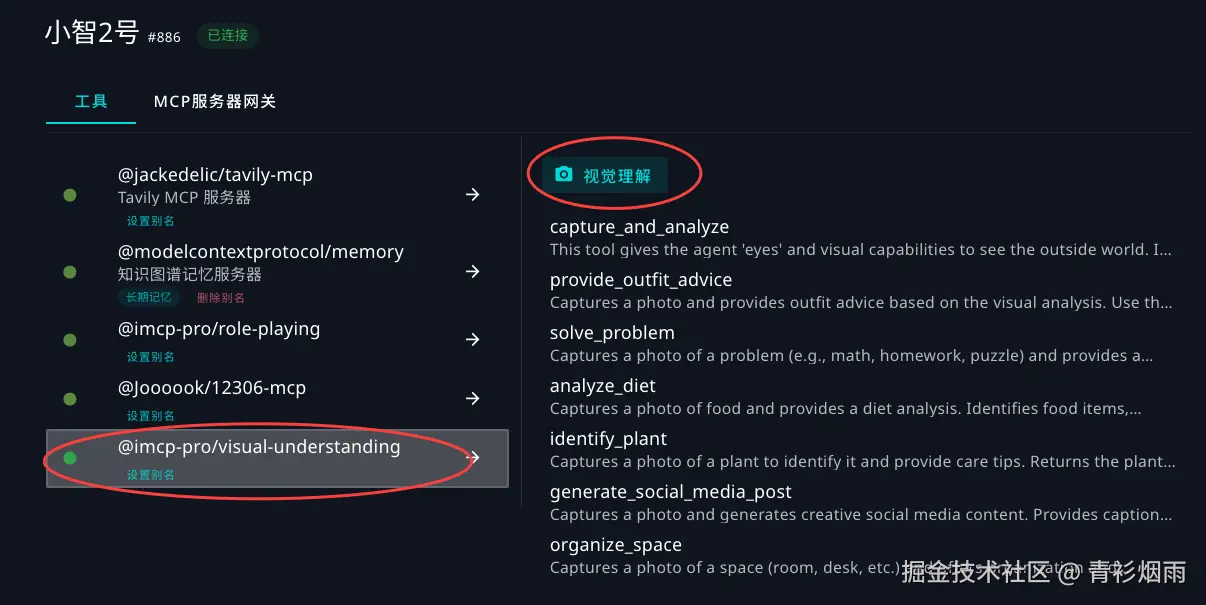Viewport: 1206px width, 605px height.
Task: Click arrow icon for visual-understanding server
Action: tap(473, 458)
